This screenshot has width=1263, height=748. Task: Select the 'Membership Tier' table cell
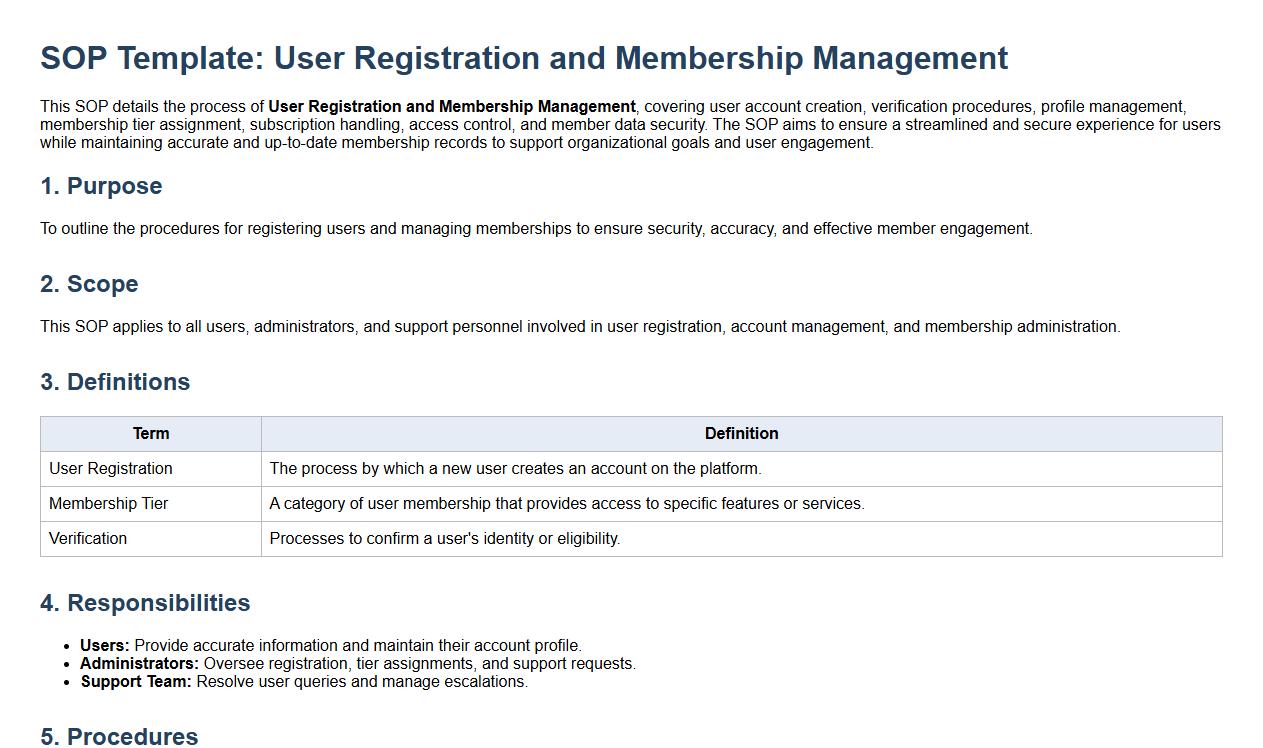(x=108, y=504)
